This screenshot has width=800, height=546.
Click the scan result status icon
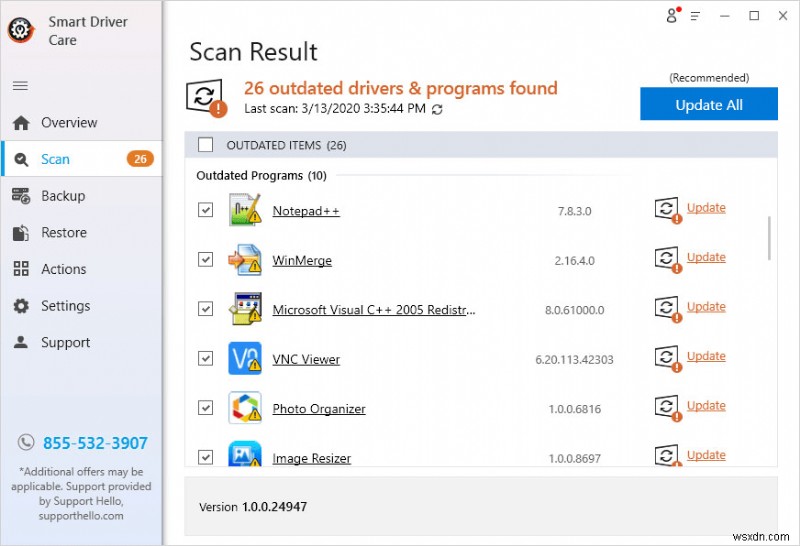click(x=206, y=97)
